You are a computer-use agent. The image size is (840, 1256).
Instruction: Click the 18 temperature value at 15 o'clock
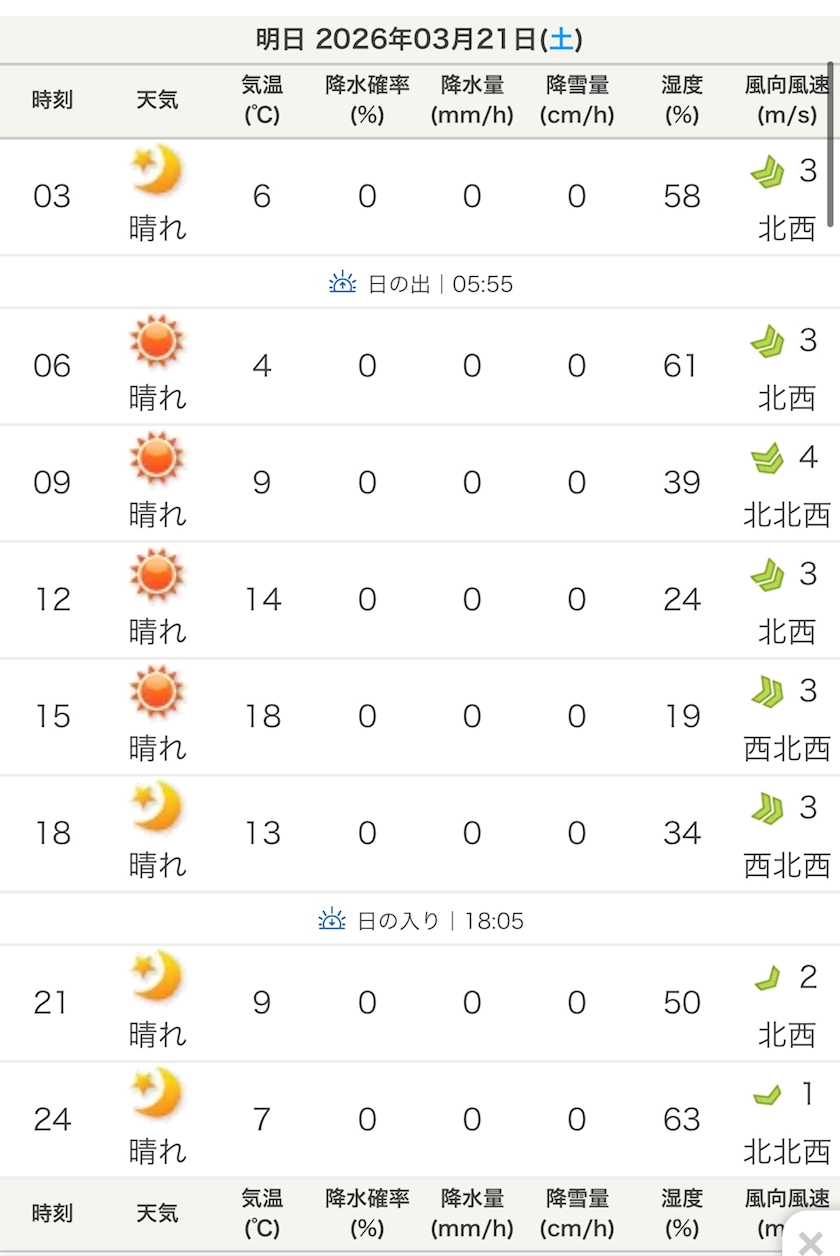click(262, 717)
